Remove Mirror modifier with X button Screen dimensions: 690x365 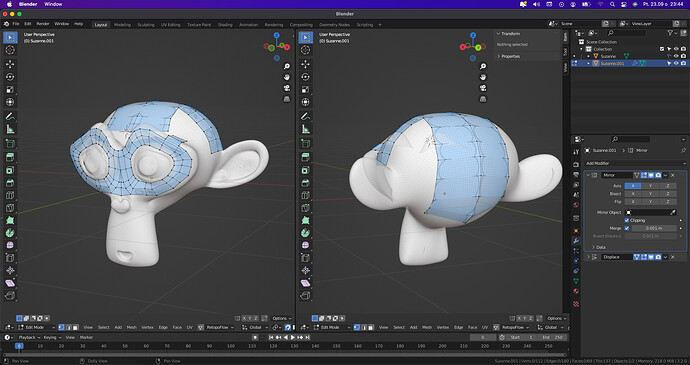(x=672, y=175)
